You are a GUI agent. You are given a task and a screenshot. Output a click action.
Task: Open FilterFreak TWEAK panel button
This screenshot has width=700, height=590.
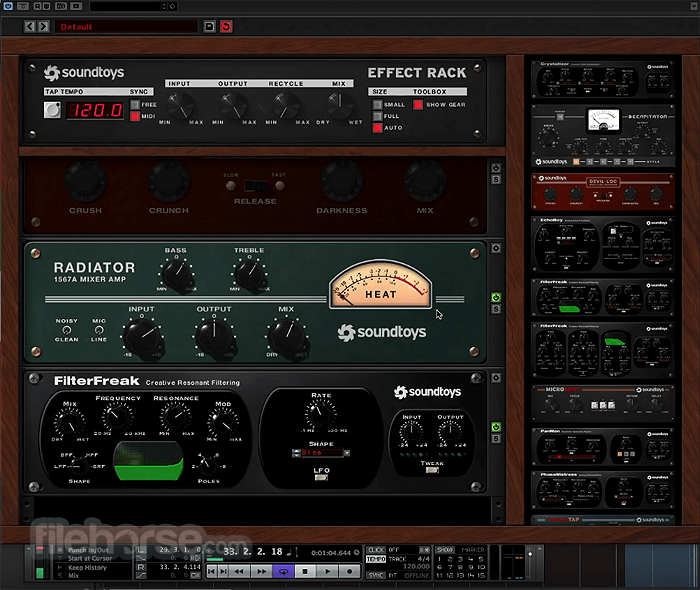click(432, 470)
